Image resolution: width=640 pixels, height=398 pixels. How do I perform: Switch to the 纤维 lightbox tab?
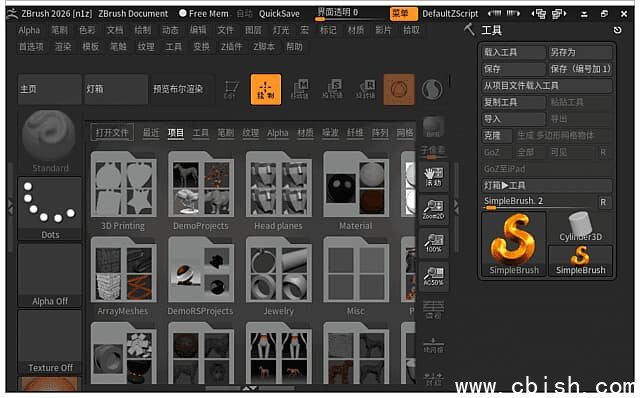355,133
